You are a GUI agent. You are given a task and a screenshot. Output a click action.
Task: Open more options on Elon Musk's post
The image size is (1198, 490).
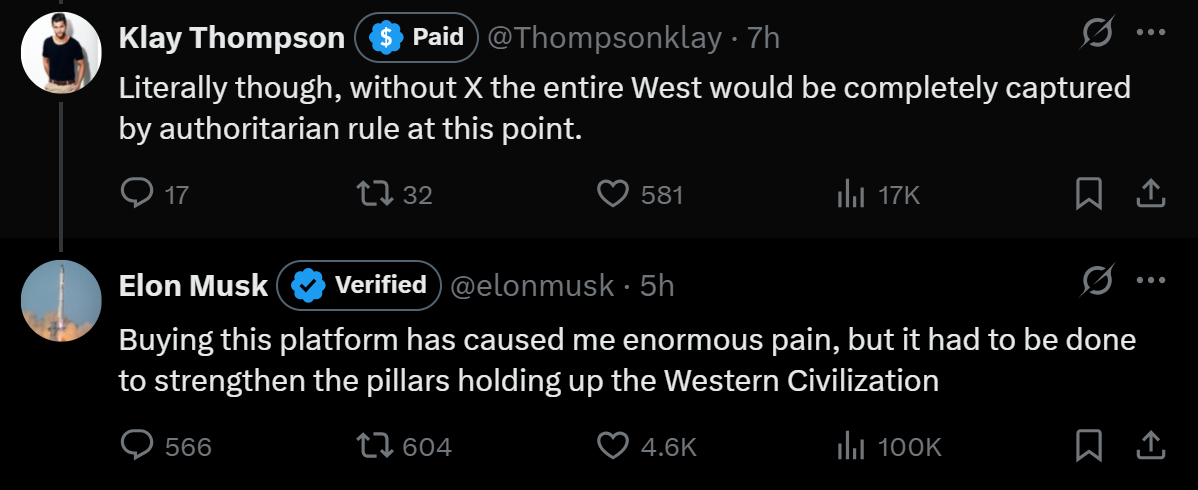click(x=1151, y=285)
